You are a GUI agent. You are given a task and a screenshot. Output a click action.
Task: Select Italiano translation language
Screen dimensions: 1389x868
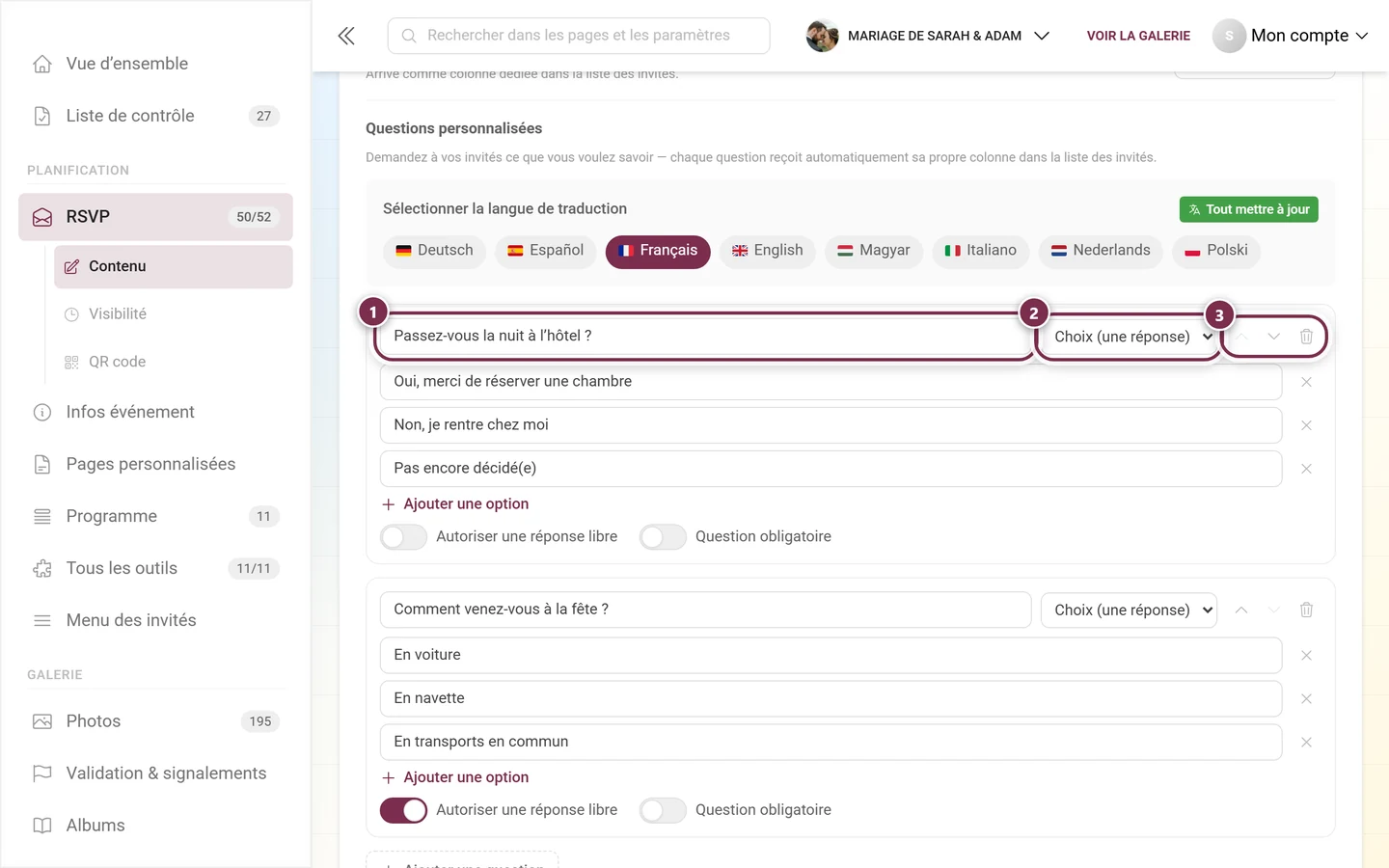coord(981,251)
